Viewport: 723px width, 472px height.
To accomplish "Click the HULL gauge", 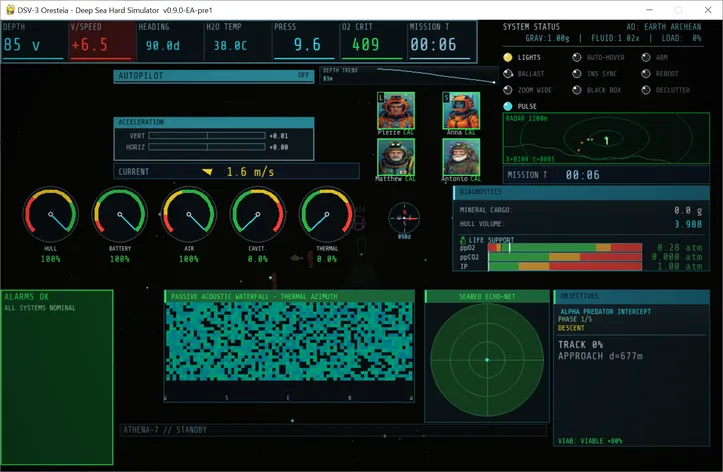I will [x=50, y=214].
